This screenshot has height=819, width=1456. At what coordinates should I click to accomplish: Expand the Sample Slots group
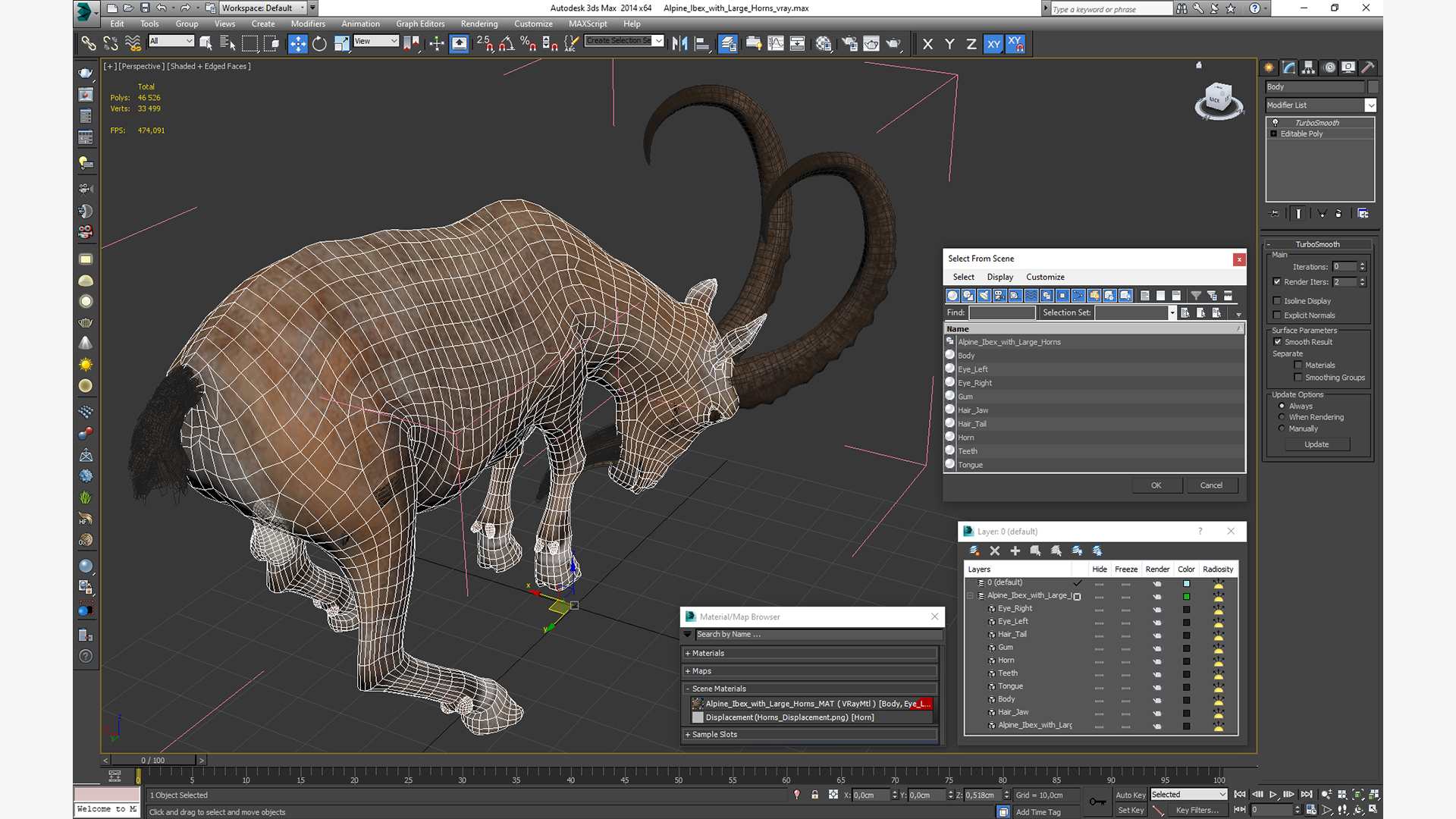tap(810, 734)
